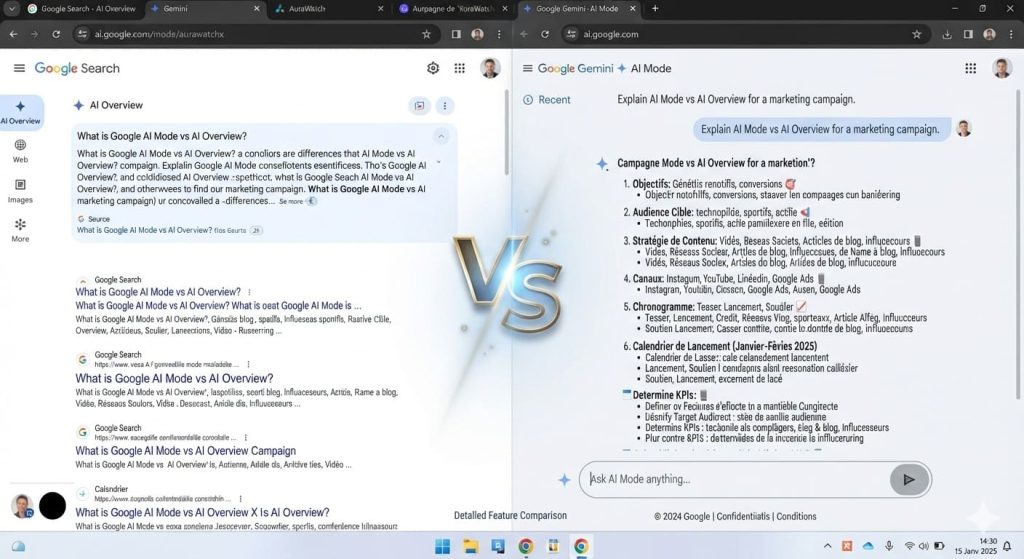The height and width of the screenshot is (559, 1024).
Task: Open Google apps grid in Search window
Action: [460, 68]
